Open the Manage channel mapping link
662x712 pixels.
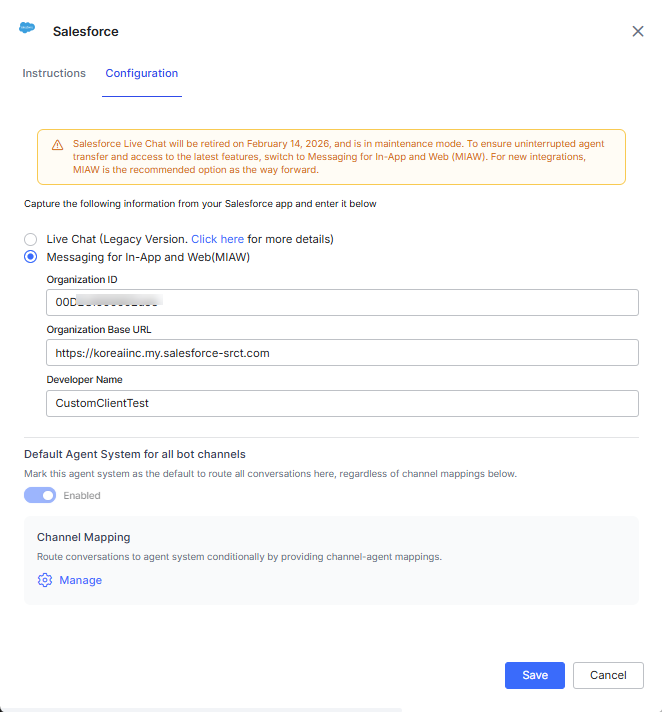point(80,580)
